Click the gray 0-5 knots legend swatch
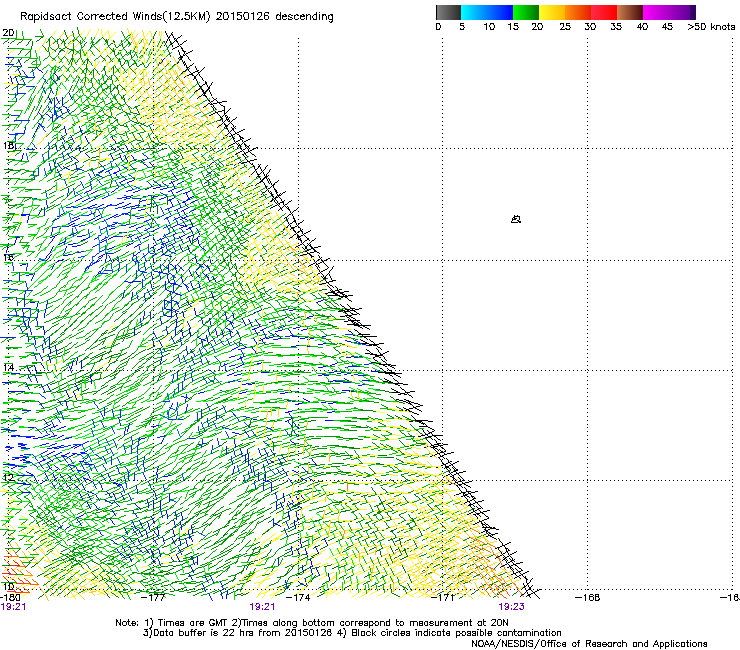 448,12
